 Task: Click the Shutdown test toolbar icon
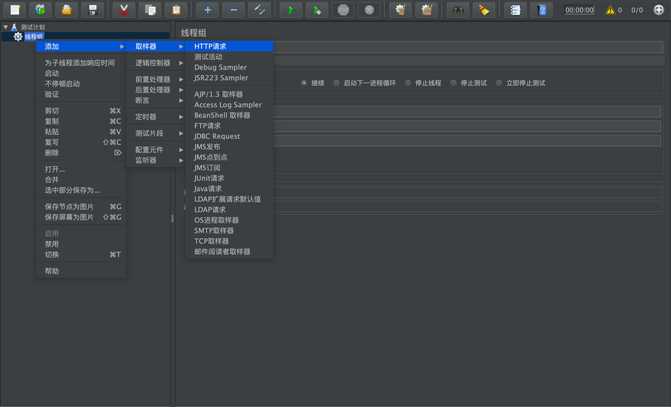pos(369,10)
